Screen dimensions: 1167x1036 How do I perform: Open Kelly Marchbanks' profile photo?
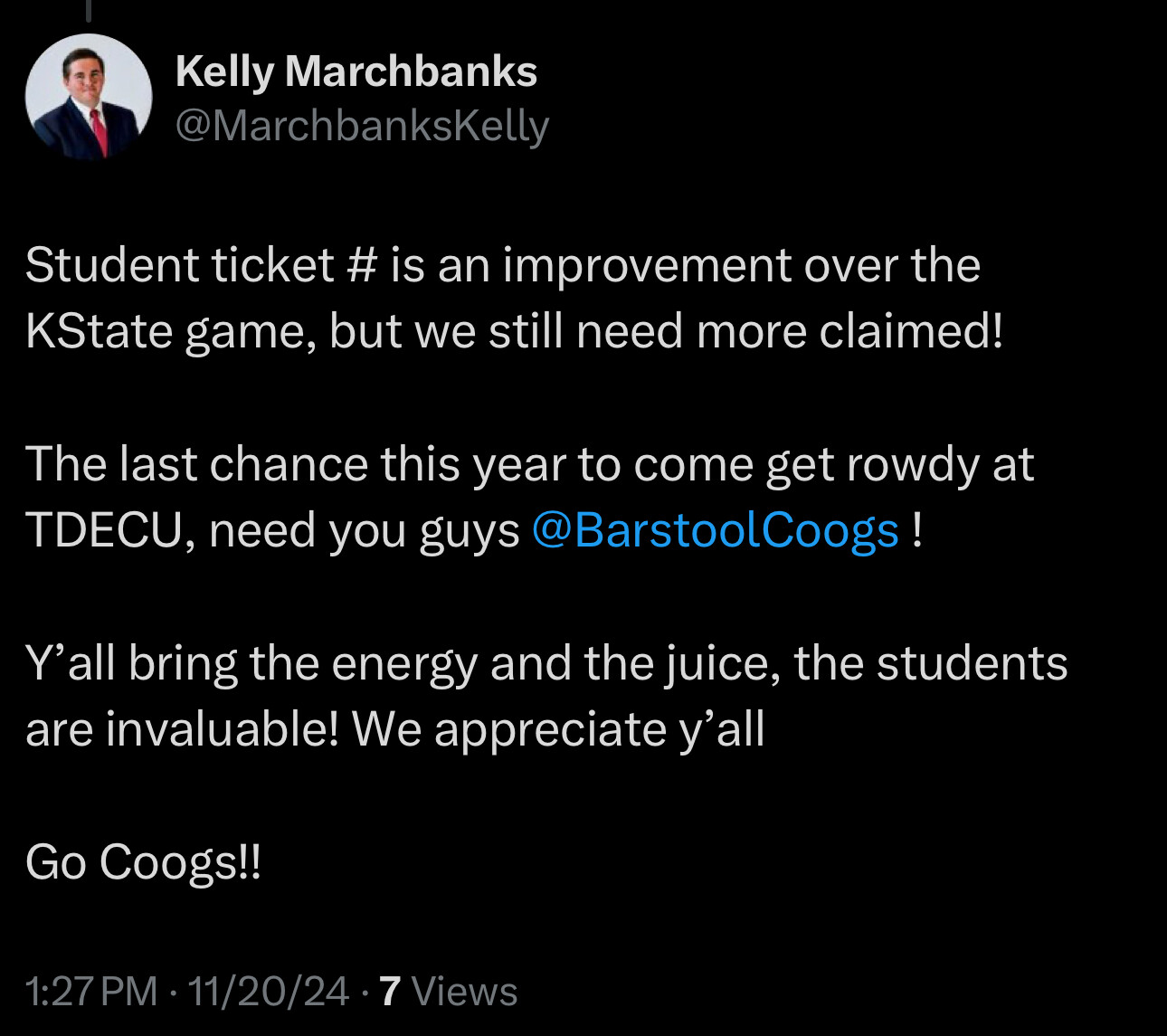[88, 97]
